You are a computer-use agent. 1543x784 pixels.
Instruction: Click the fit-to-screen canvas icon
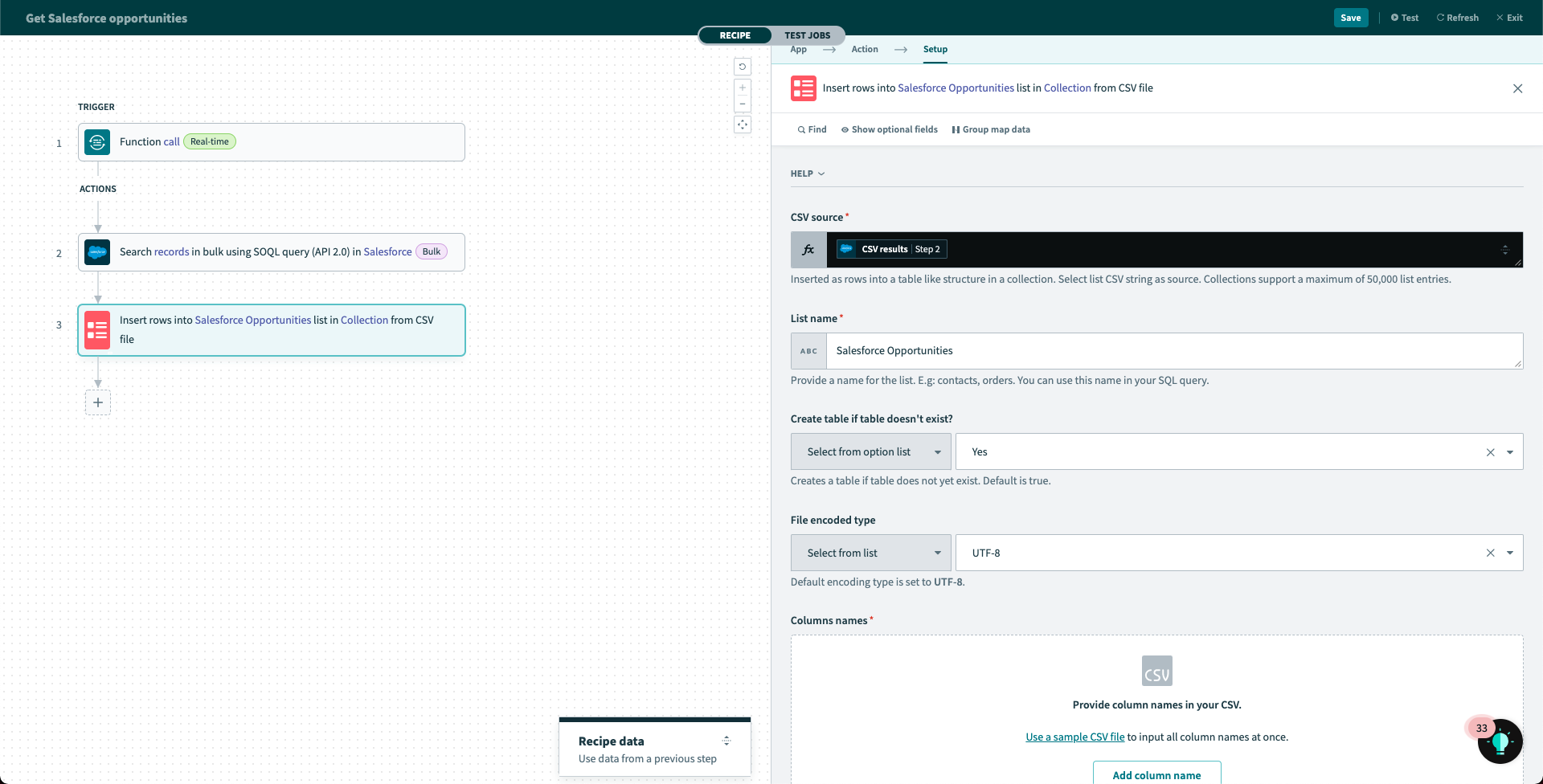743,125
